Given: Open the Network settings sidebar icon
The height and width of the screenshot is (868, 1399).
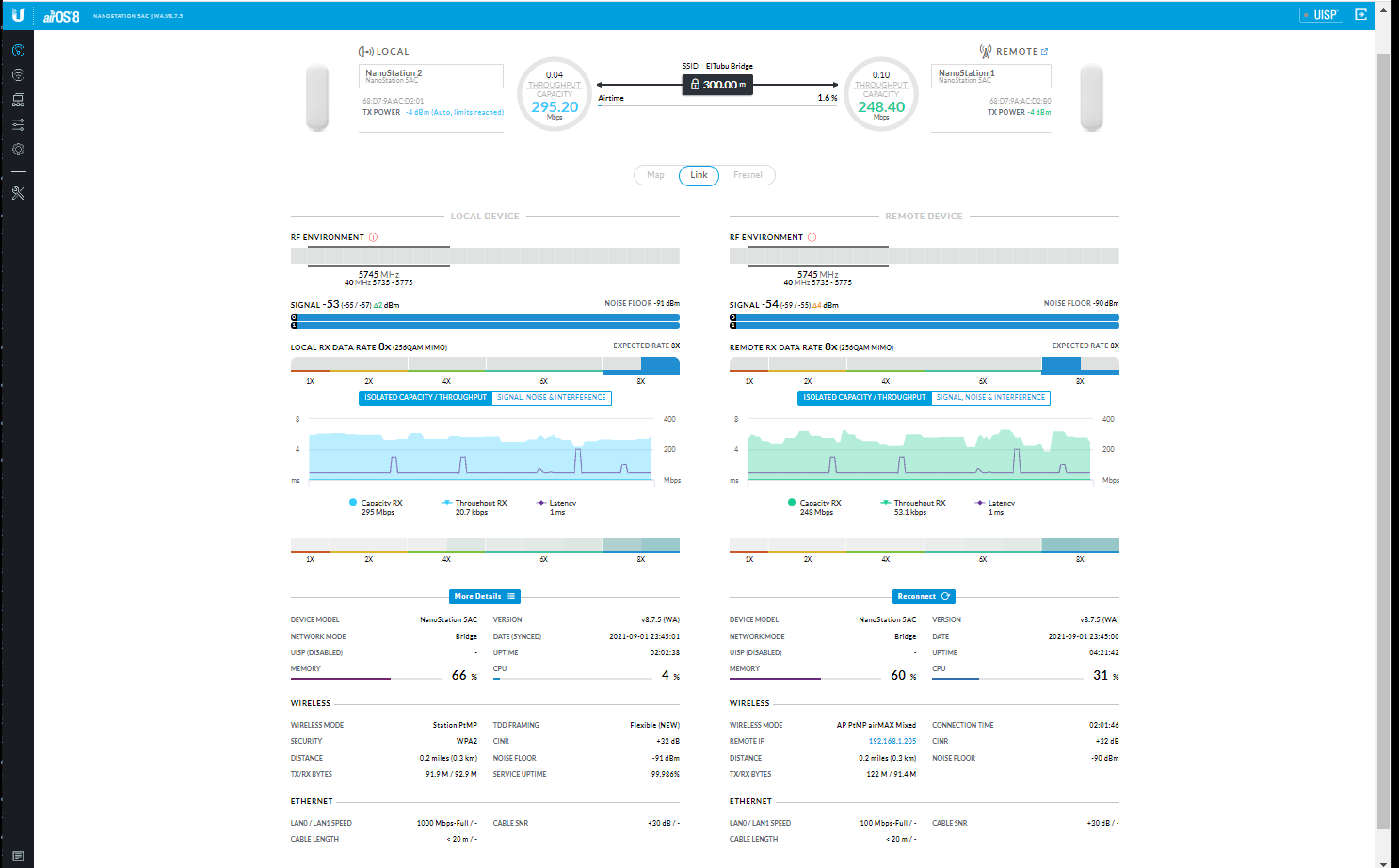Looking at the screenshot, I should click(x=18, y=100).
